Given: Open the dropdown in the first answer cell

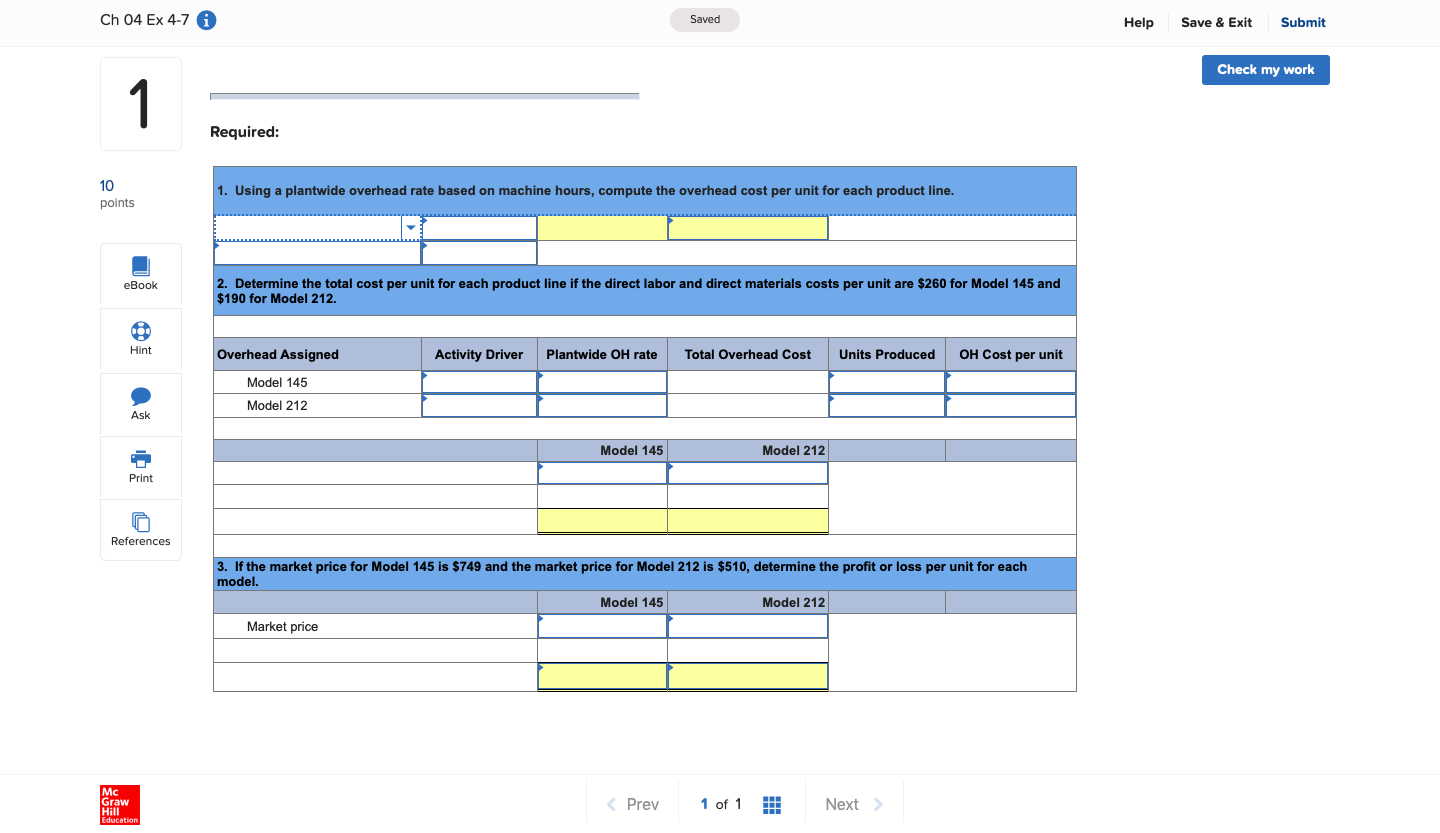Looking at the screenshot, I should pyautogui.click(x=410, y=227).
